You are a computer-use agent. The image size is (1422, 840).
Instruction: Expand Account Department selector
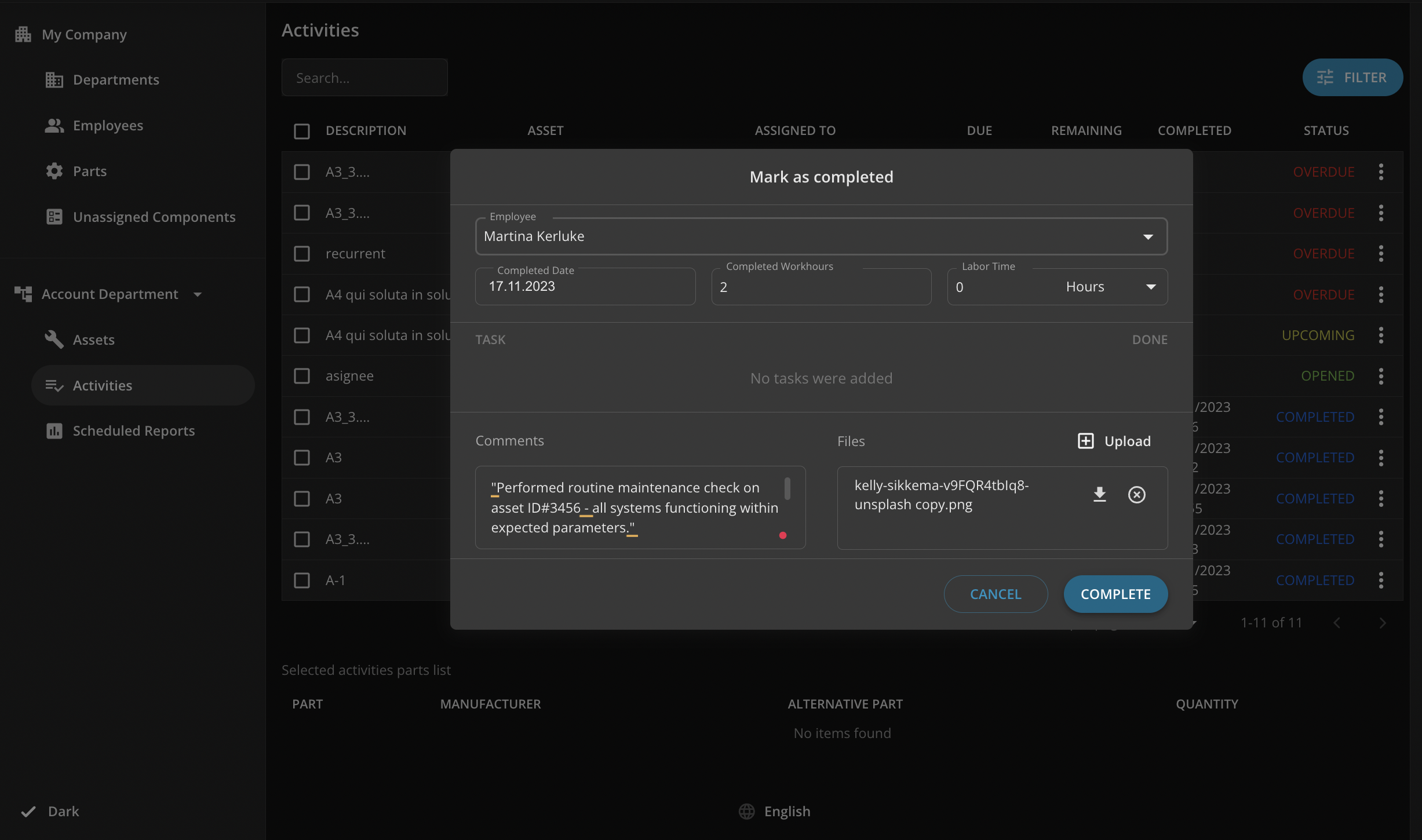(x=198, y=294)
